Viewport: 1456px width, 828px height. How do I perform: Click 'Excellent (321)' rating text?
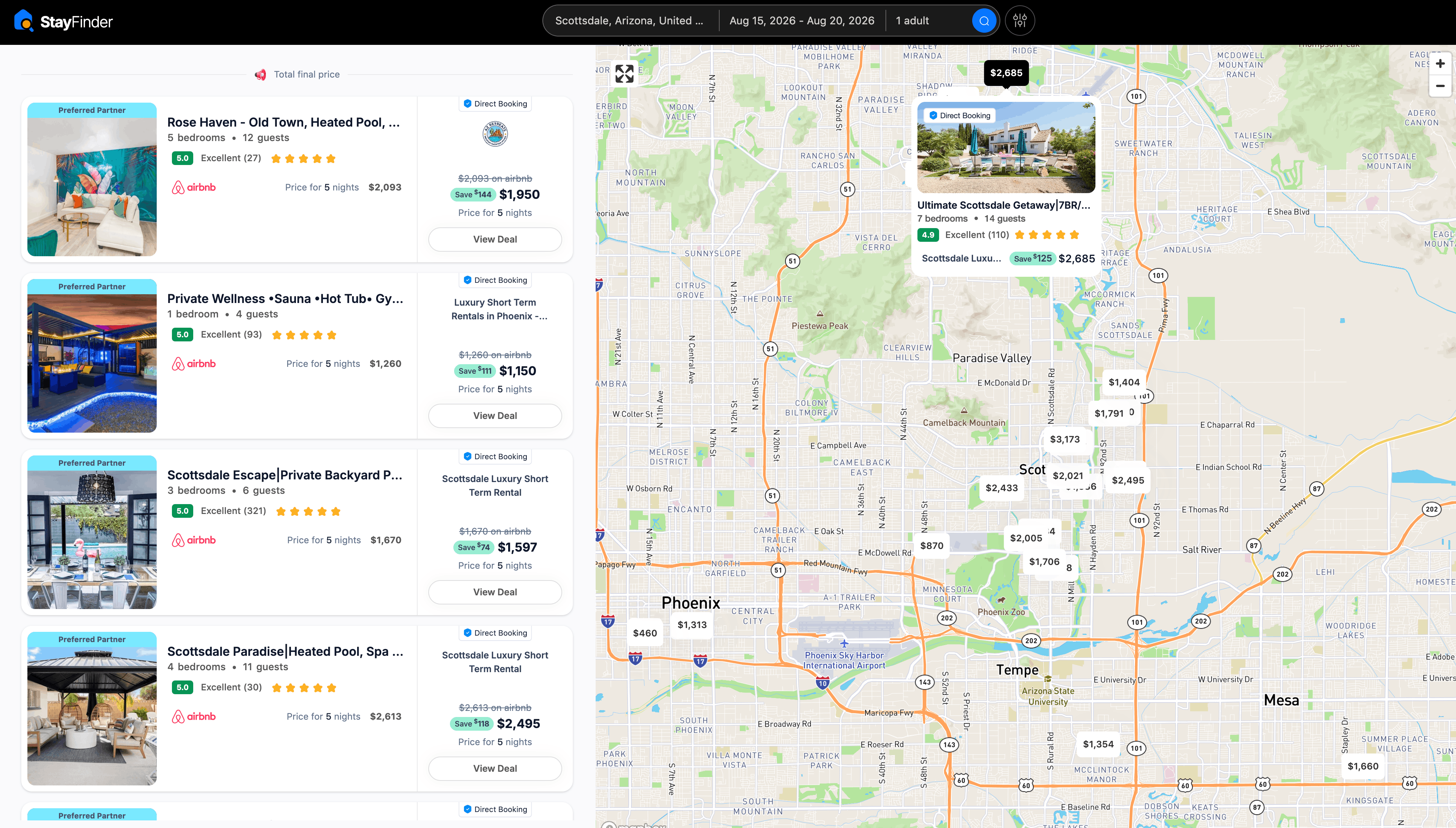[233, 511]
